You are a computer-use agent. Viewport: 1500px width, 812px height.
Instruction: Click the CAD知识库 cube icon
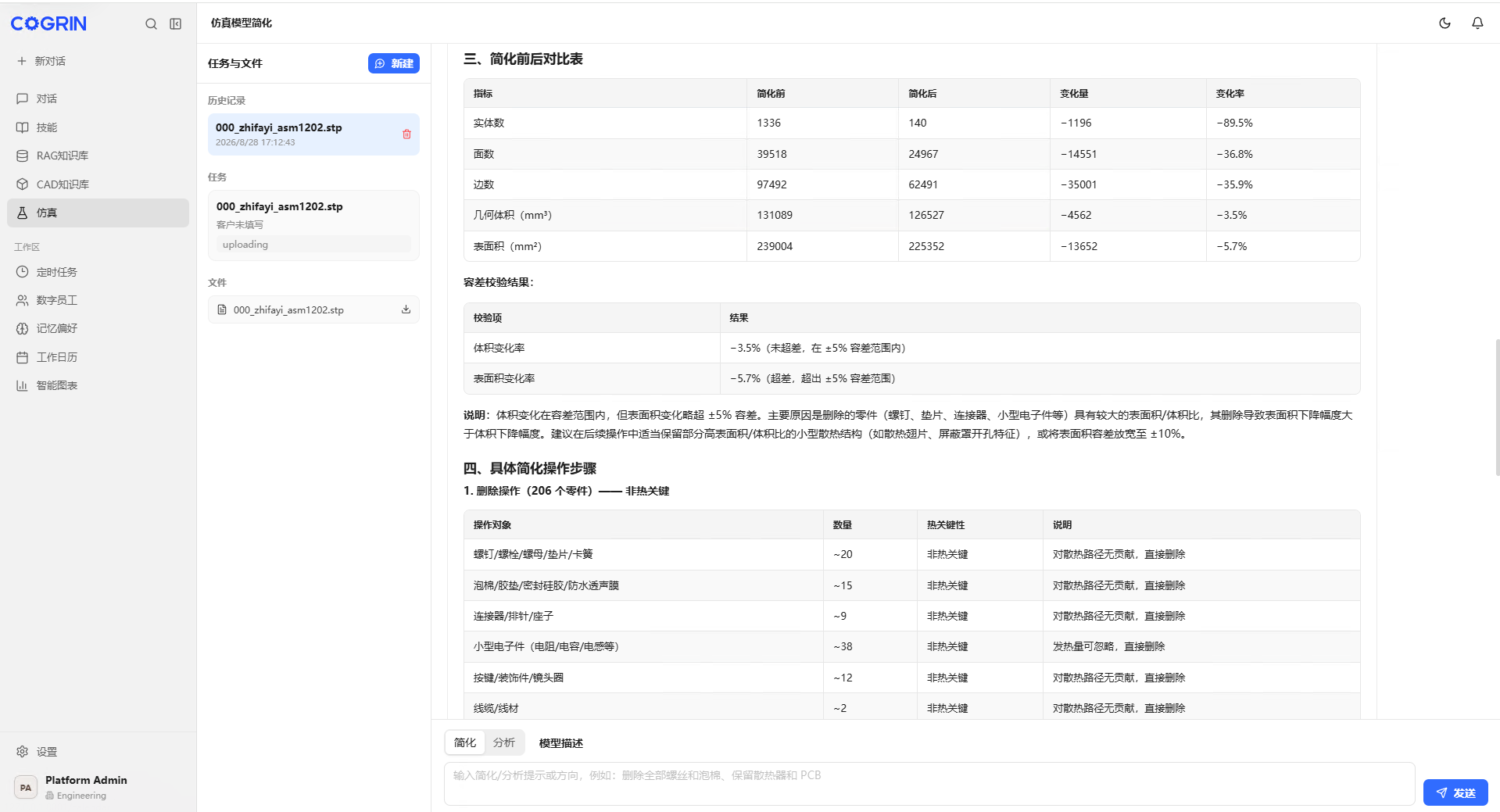tap(23, 184)
